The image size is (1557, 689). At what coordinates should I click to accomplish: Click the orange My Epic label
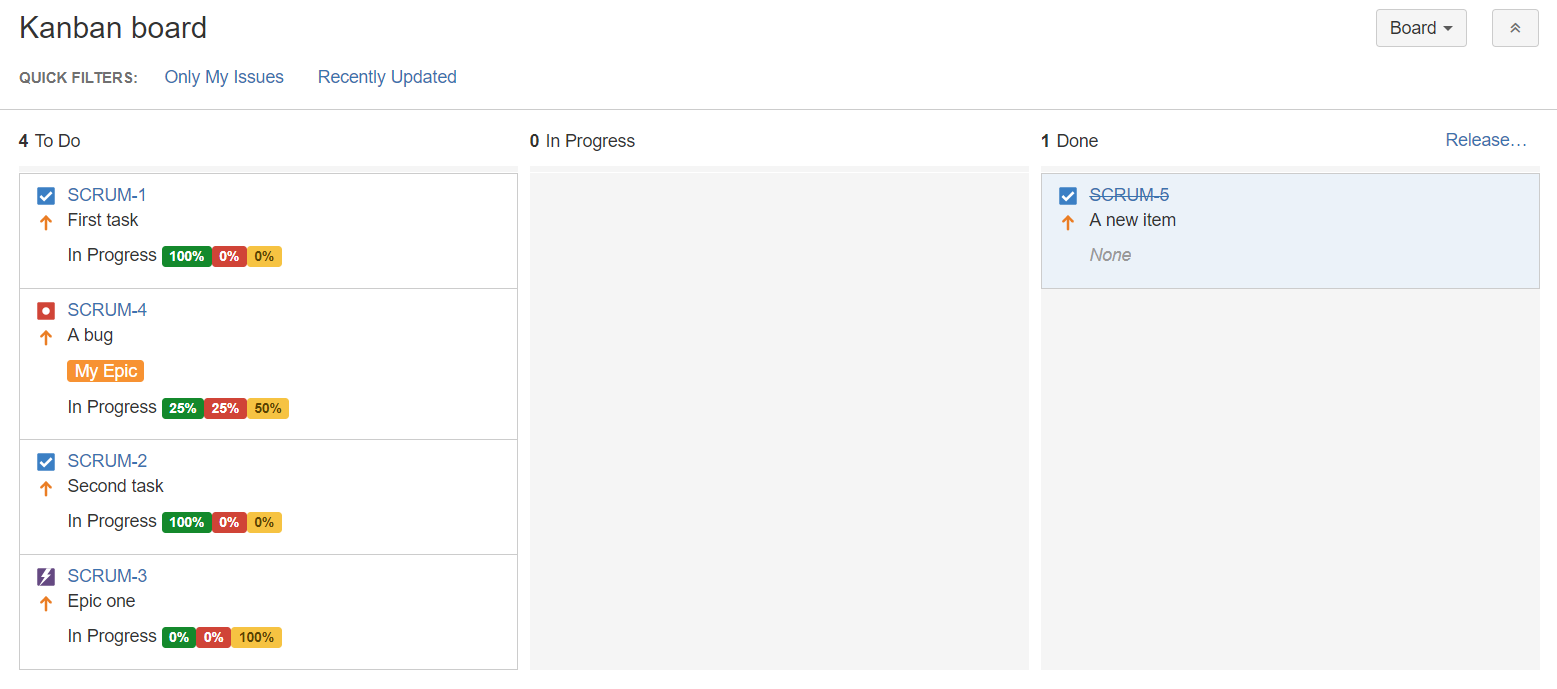click(106, 371)
